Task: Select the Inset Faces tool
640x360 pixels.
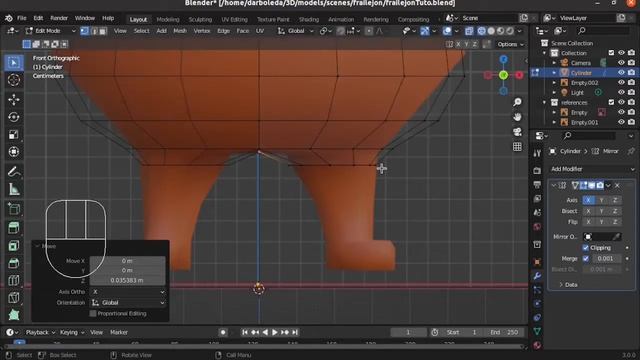Action: click(x=13, y=246)
